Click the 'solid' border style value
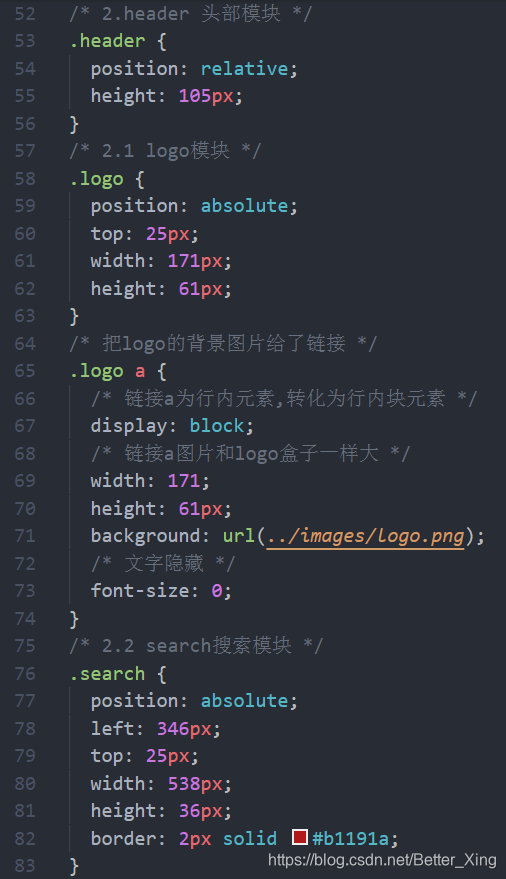 point(250,838)
